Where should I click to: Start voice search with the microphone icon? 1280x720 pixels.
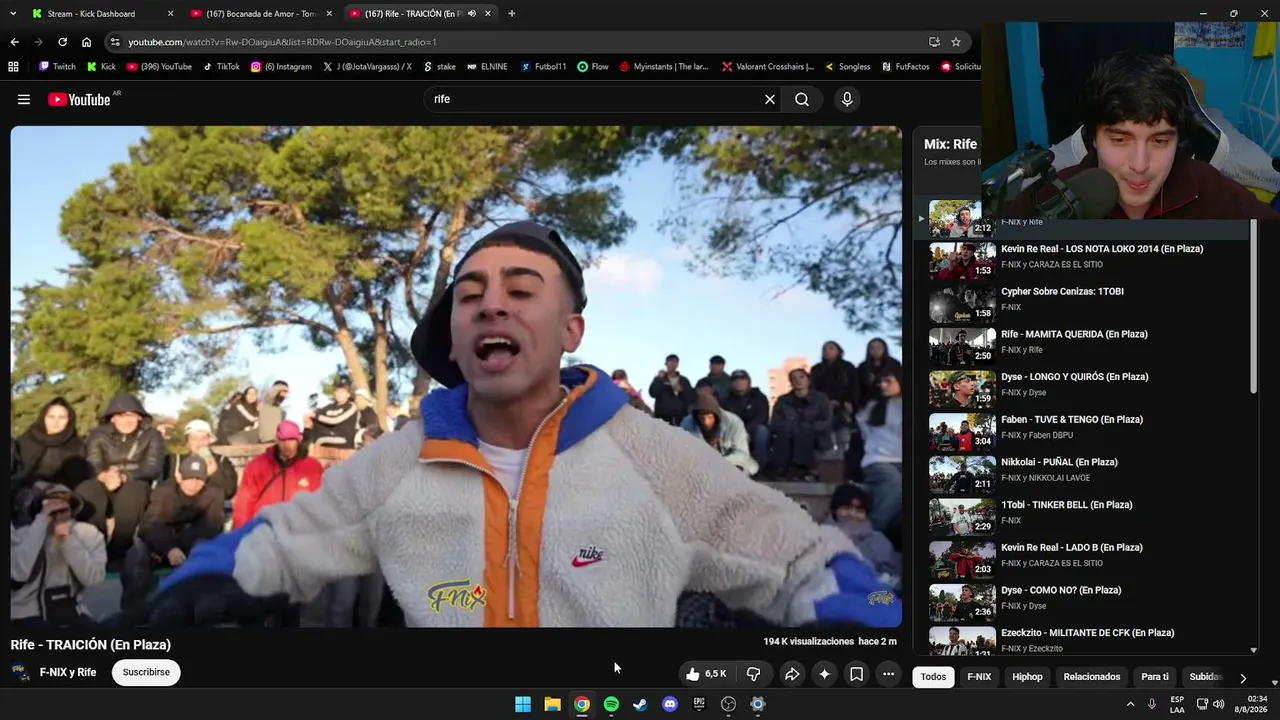point(847,99)
